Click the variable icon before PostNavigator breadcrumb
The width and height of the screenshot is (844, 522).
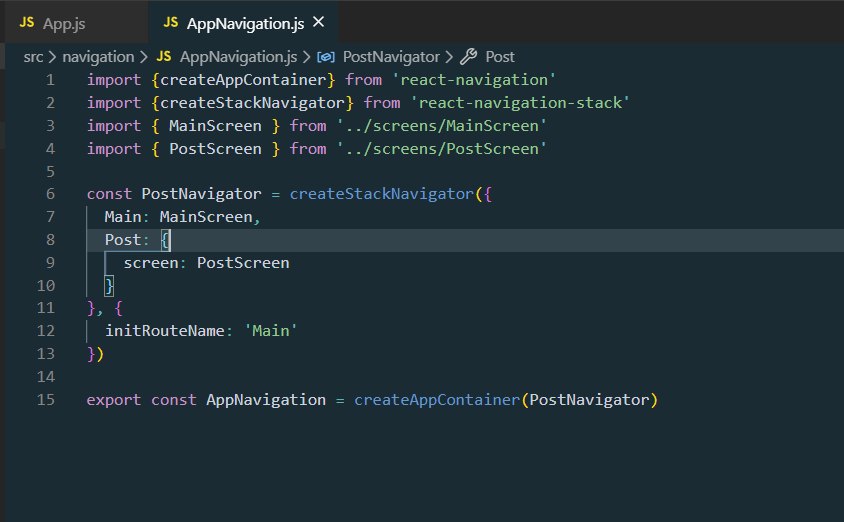tap(326, 57)
